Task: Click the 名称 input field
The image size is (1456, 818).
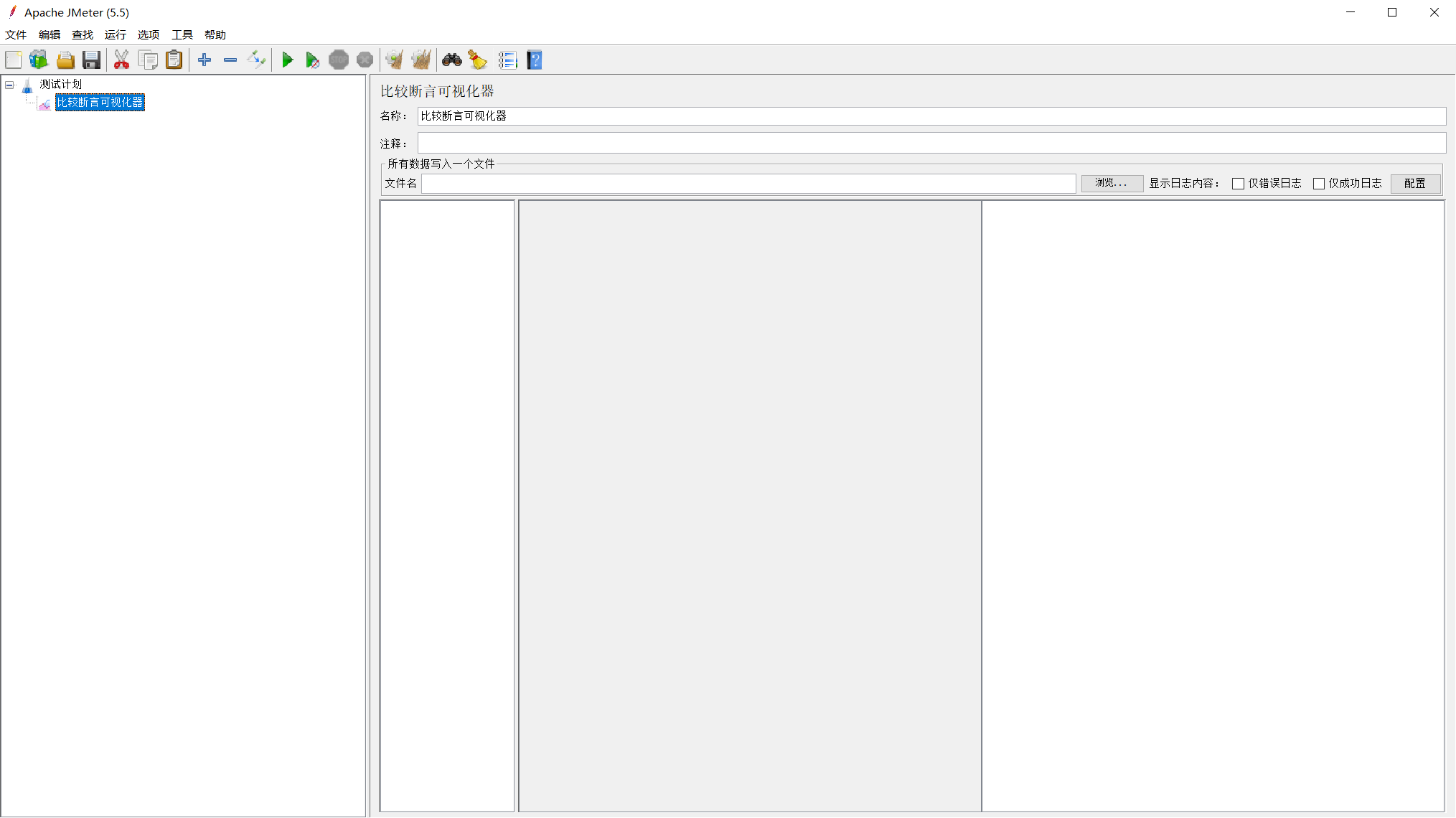Action: coord(931,116)
